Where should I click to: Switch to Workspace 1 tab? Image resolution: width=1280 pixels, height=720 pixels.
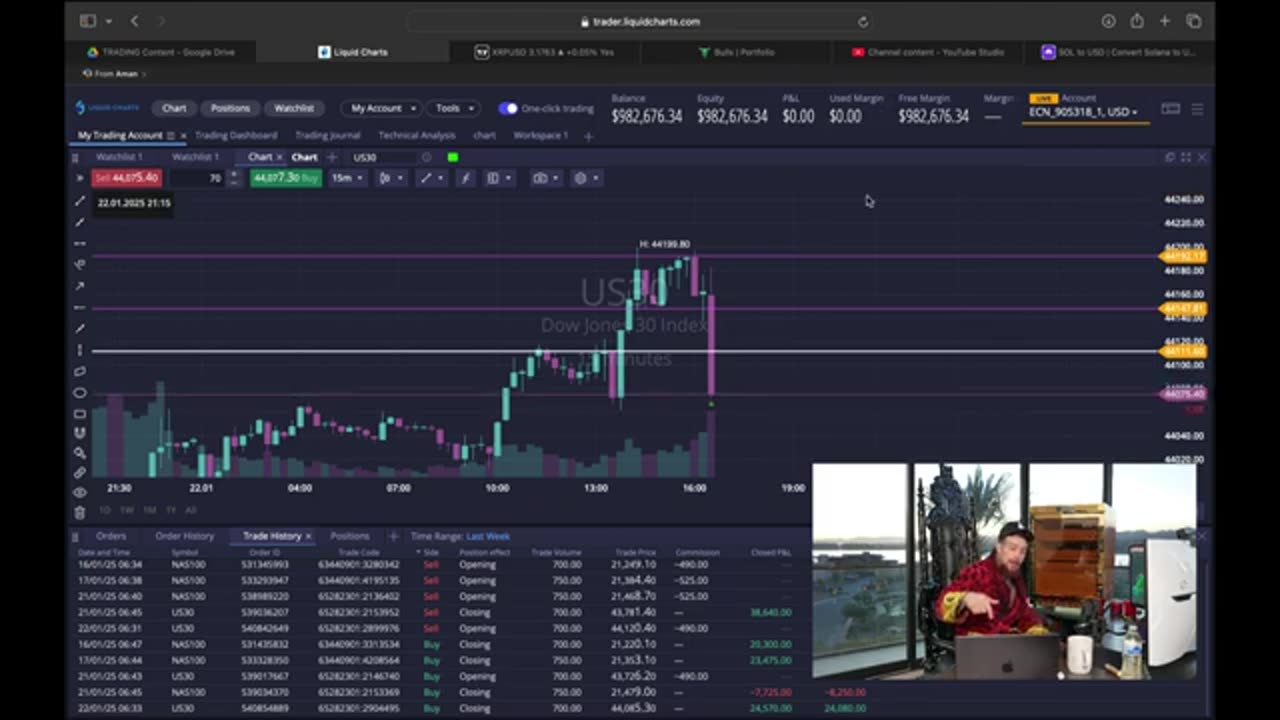coord(540,135)
